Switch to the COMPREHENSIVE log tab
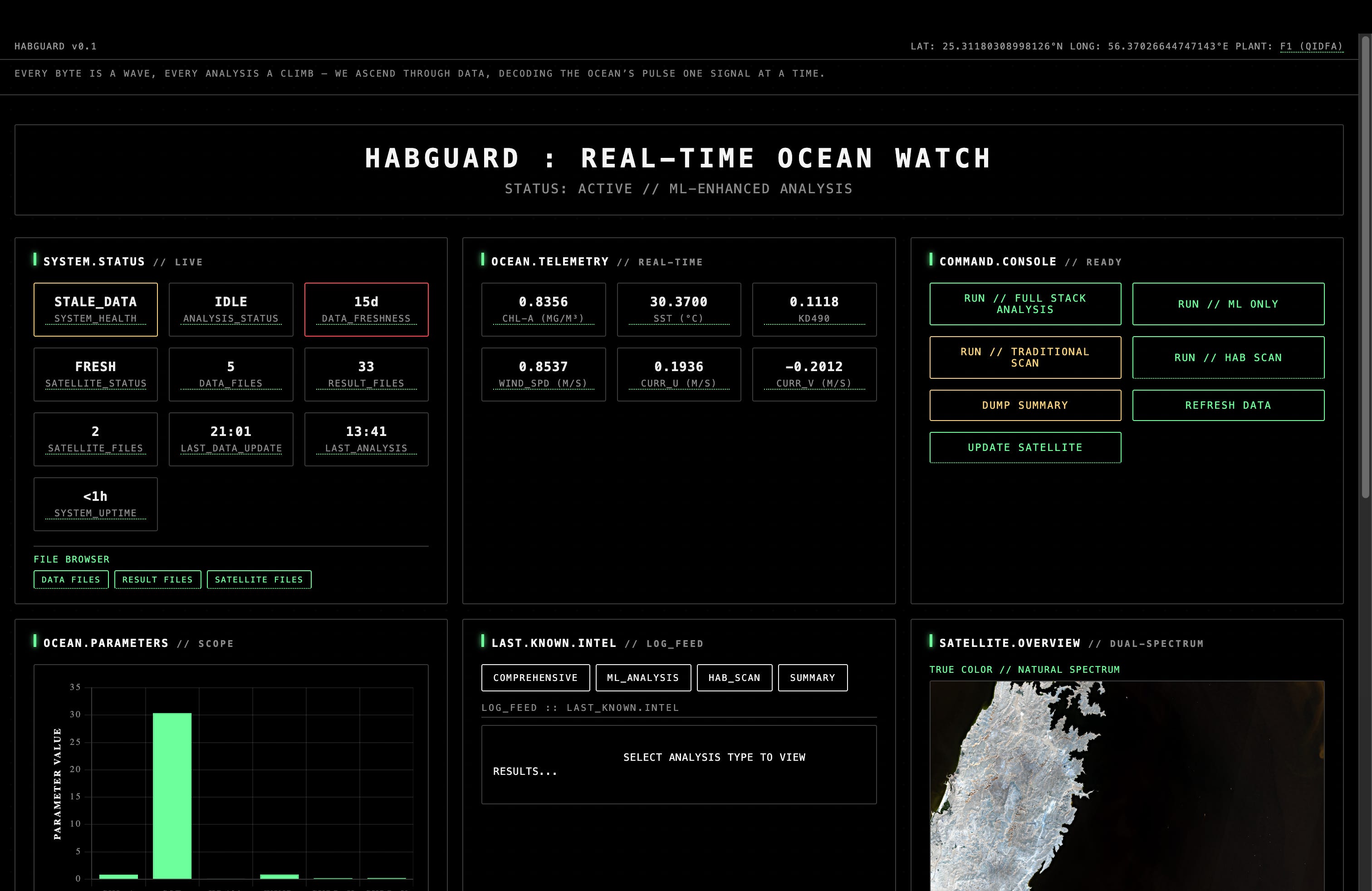Screen dimensions: 1372x891 coord(535,677)
